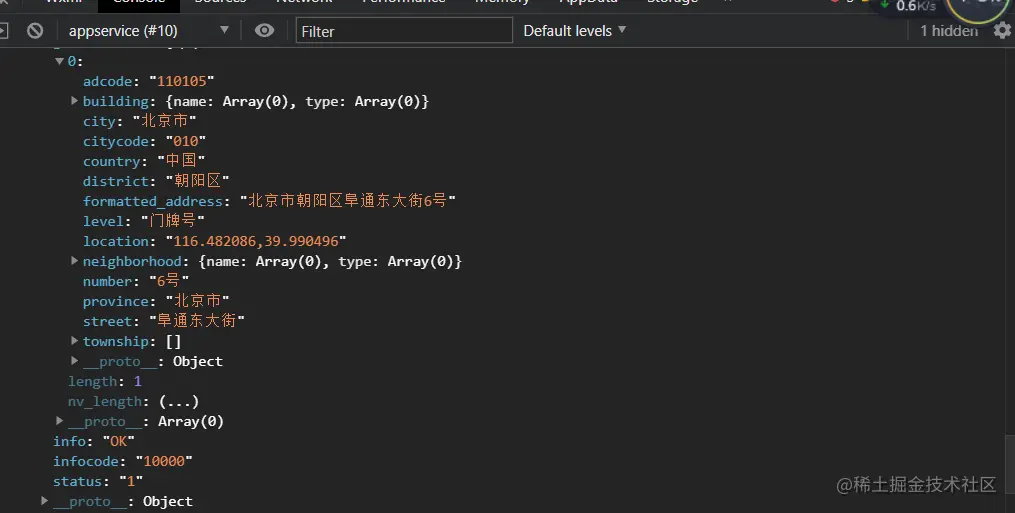1015x513 pixels.
Task: Focus the Filter input field
Action: coord(404,30)
